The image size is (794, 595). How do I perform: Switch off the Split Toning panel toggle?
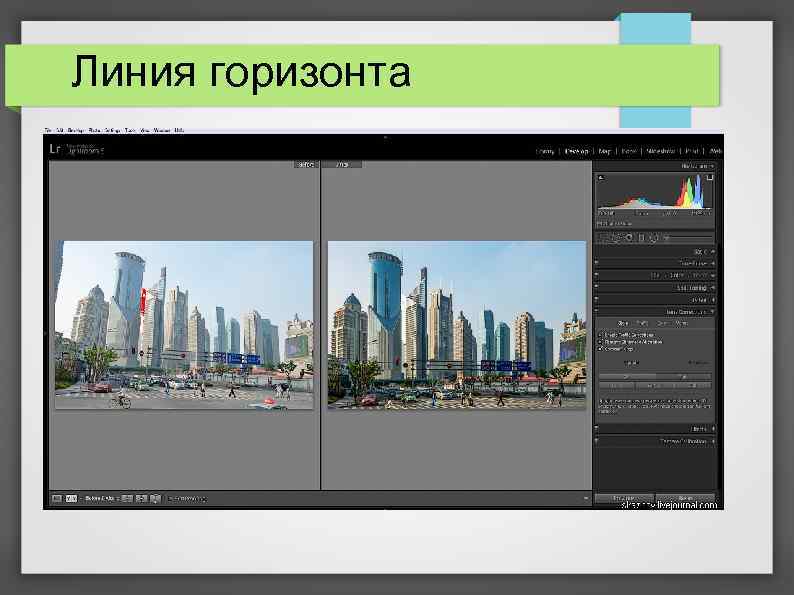pyautogui.click(x=596, y=288)
